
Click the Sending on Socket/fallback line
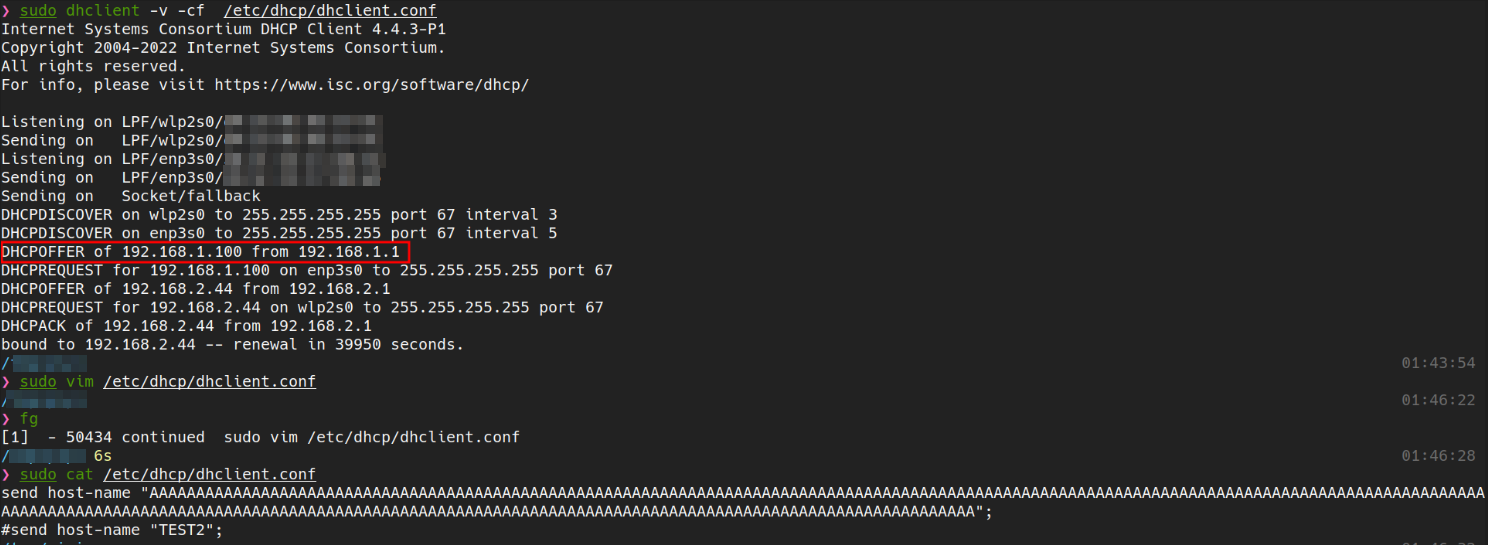pos(130,196)
